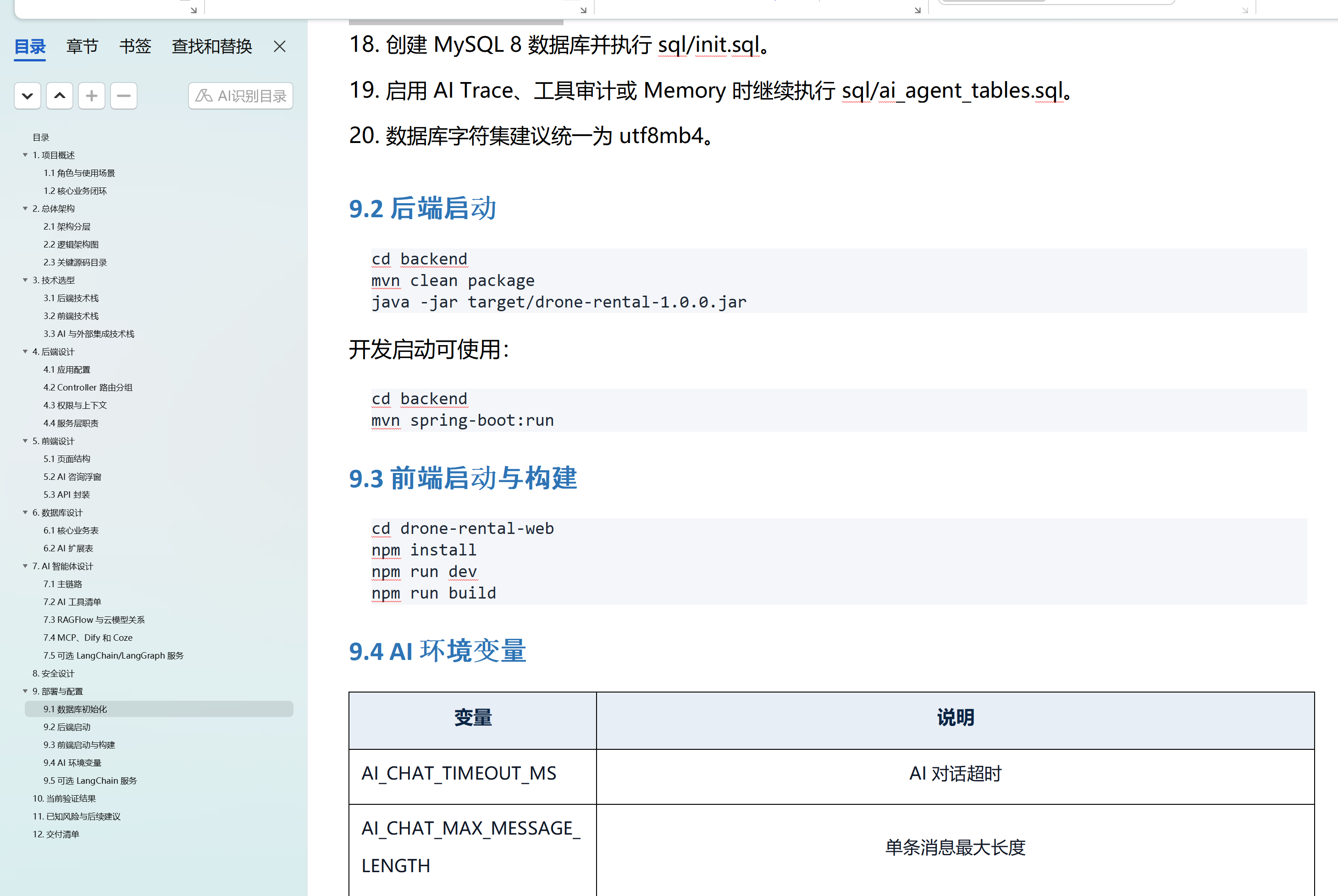The image size is (1338, 896).
Task: Collapse the 9. 部署与配置 tree node
Action: coord(25,691)
